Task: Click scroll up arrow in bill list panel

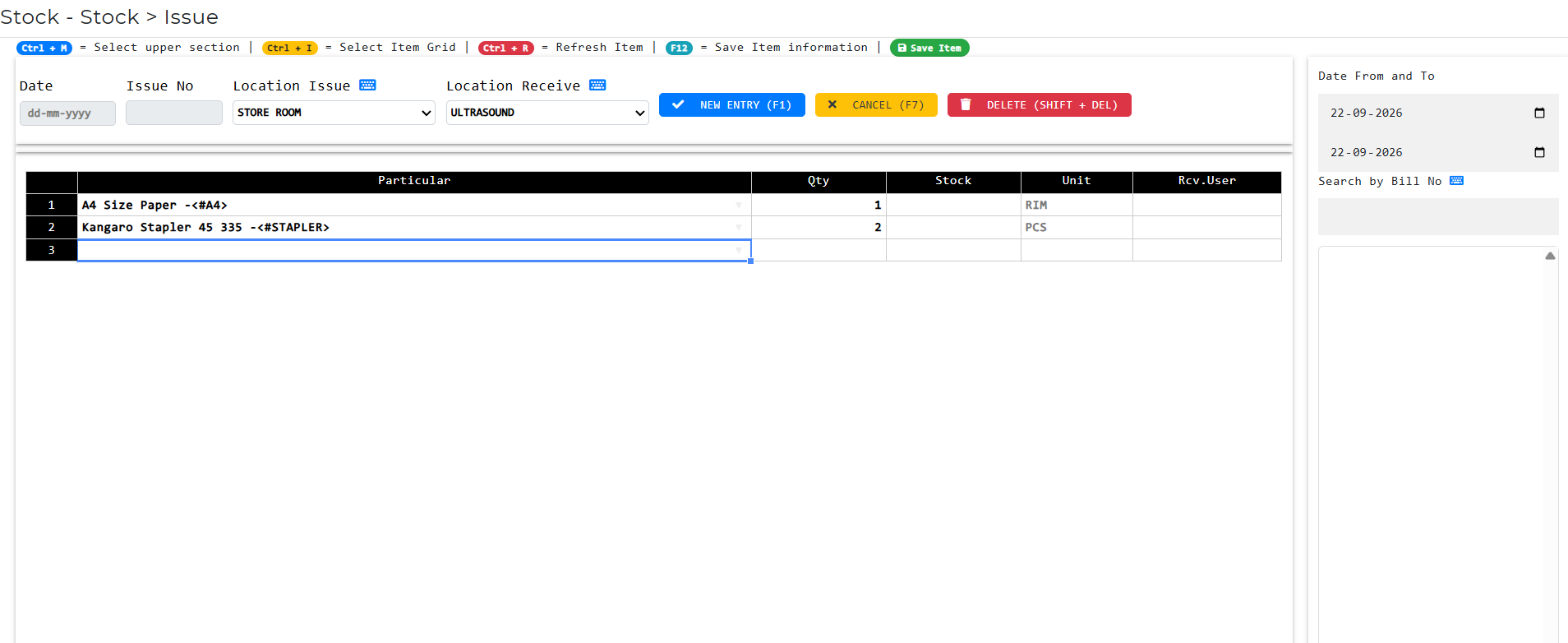Action: 1550,256
